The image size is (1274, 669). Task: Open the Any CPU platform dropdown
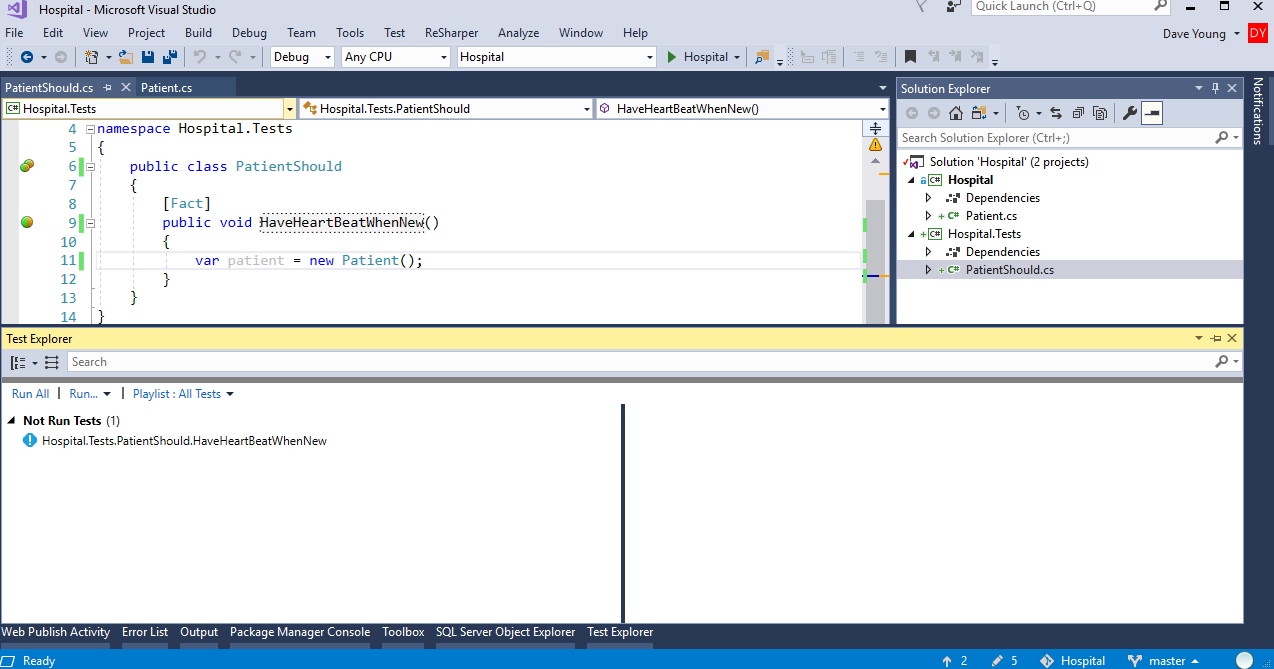coord(445,57)
